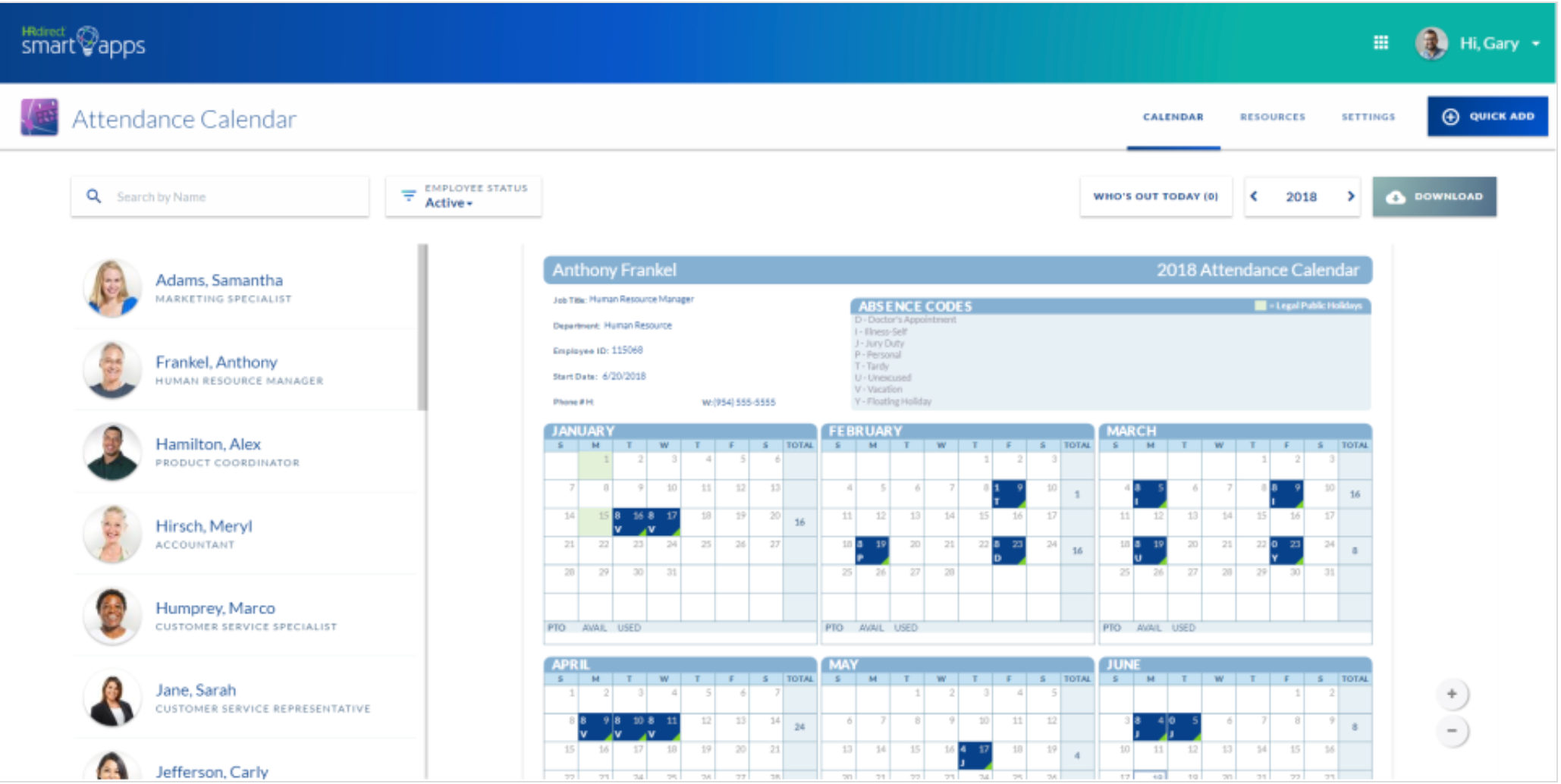Click the search magnifier icon
This screenshot has height=784, width=1561.
(93, 196)
